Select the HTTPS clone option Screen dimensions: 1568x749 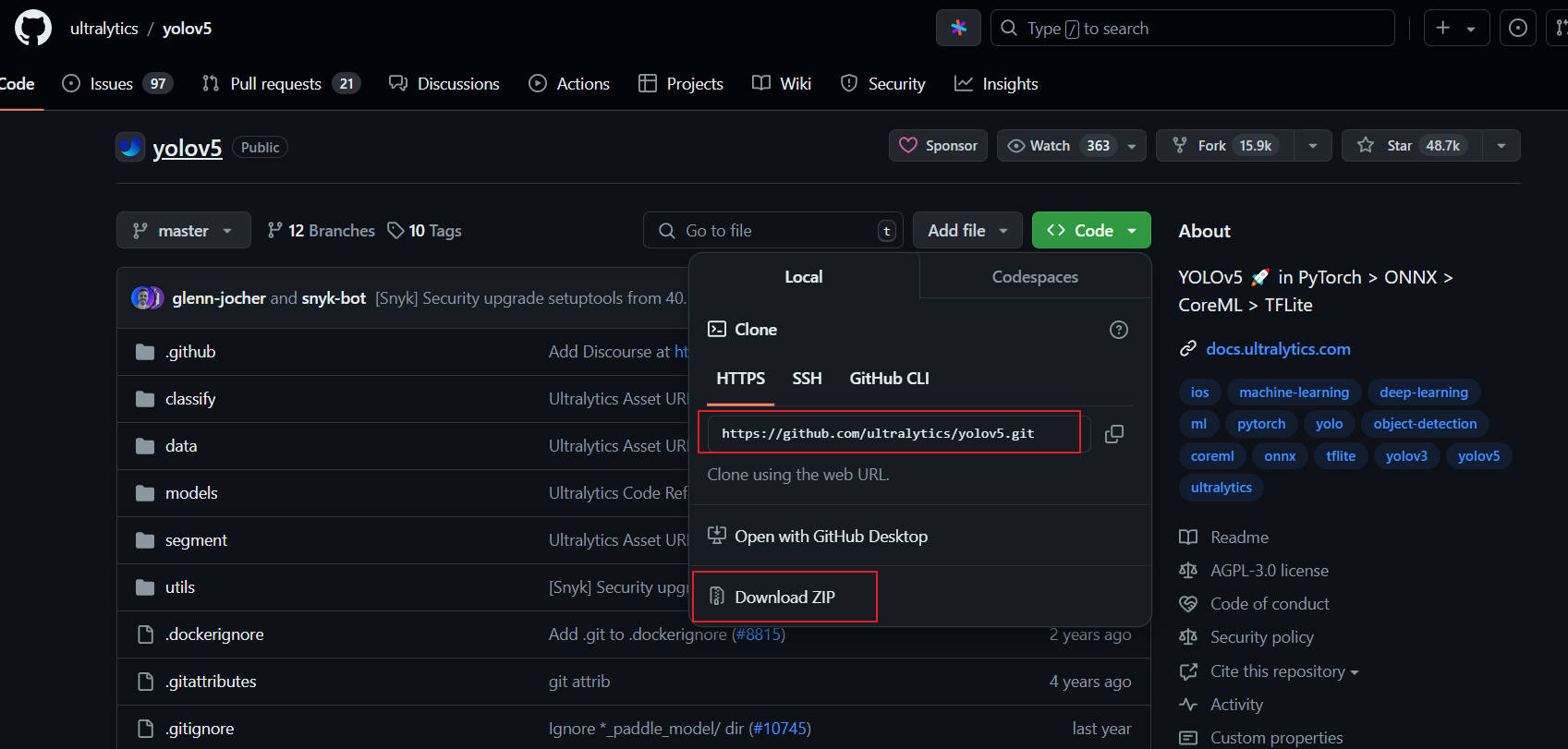click(x=740, y=379)
